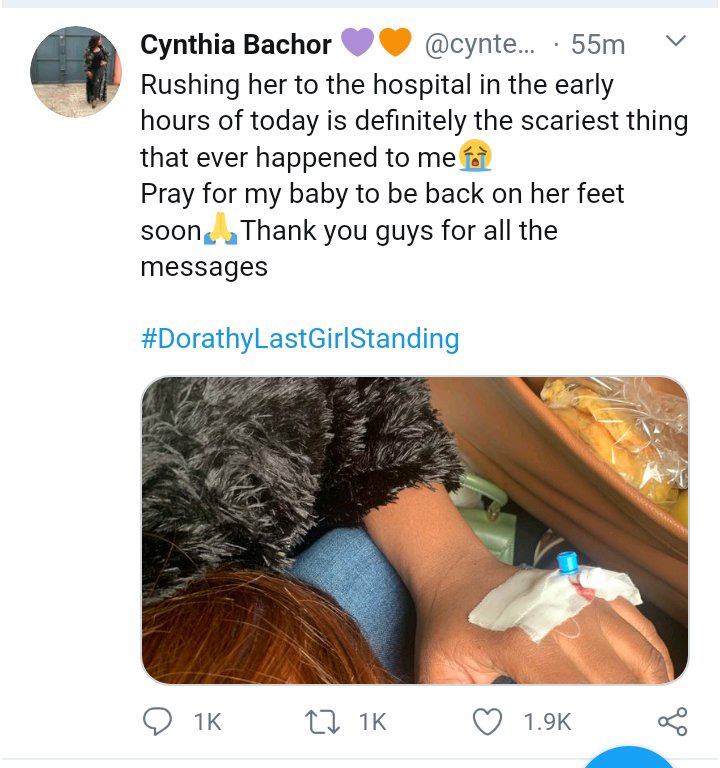Tap the 55m timestamp
This screenshot has width=720, height=768.
click(x=598, y=45)
